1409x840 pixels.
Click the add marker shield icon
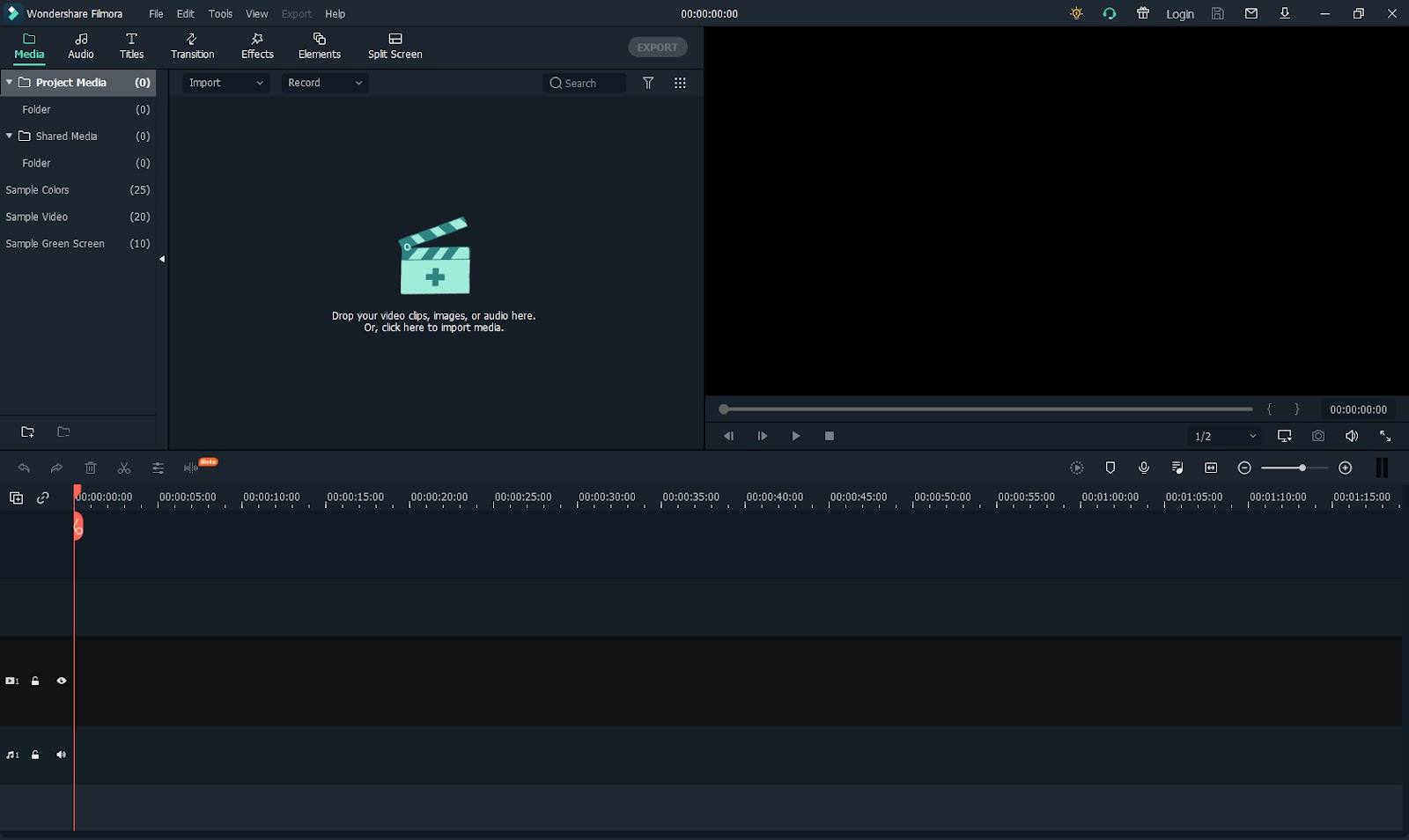pyautogui.click(x=1110, y=468)
